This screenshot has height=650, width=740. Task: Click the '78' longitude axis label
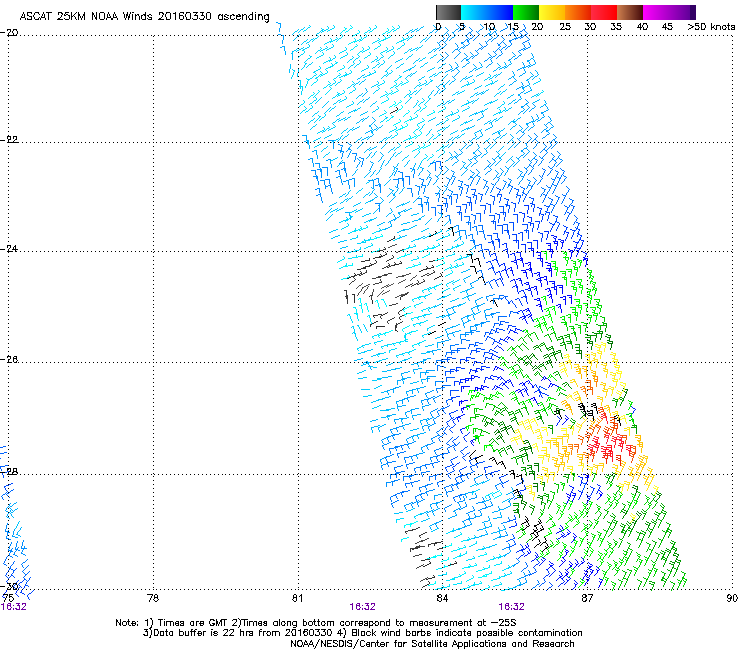pyautogui.click(x=153, y=598)
